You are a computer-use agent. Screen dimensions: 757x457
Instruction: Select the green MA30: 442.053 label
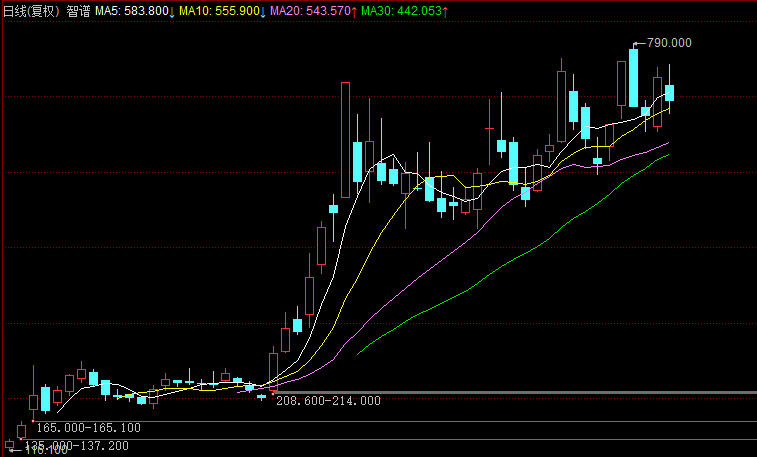click(400, 10)
